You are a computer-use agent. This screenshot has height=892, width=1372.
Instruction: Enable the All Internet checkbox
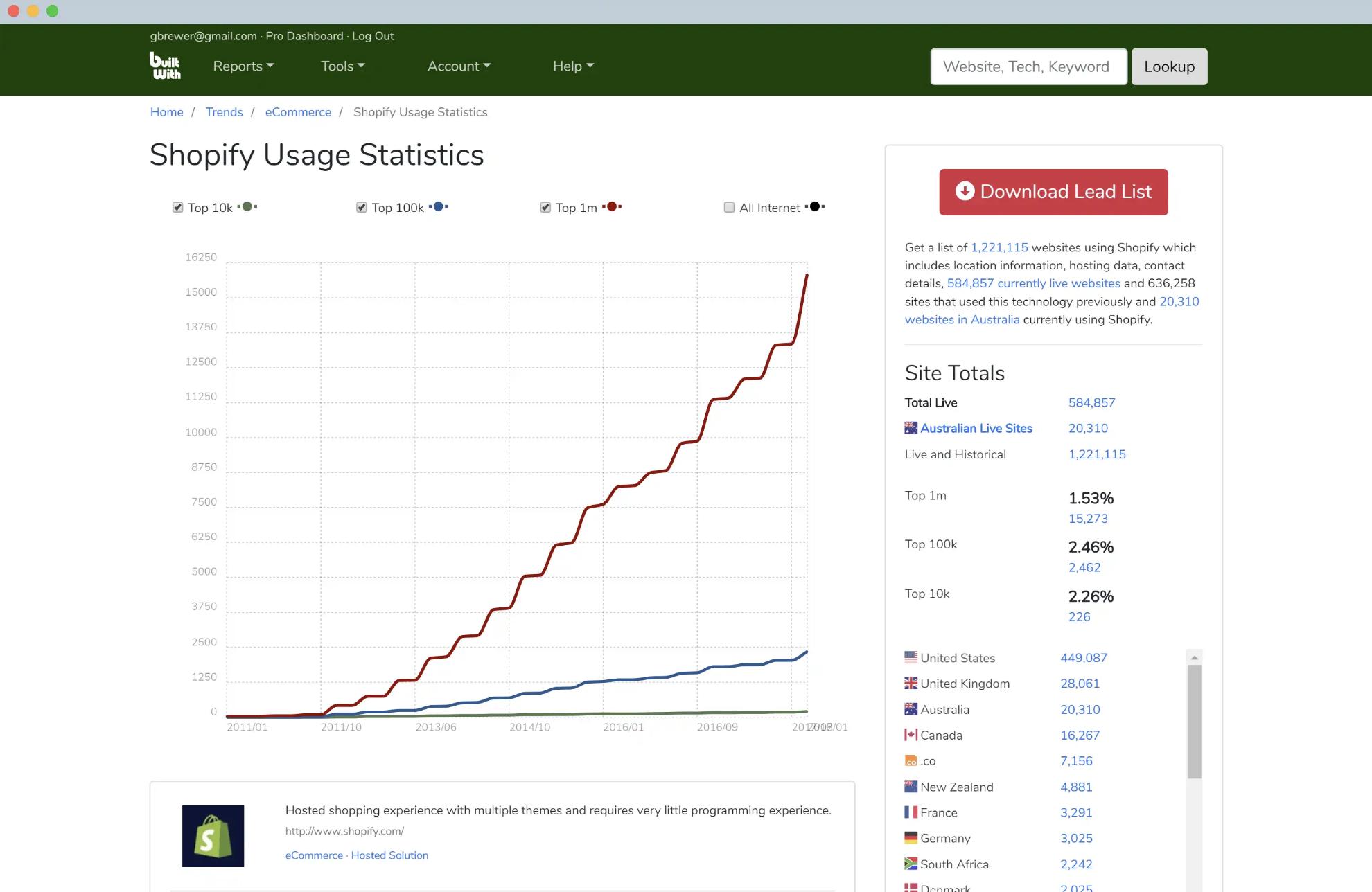(729, 207)
